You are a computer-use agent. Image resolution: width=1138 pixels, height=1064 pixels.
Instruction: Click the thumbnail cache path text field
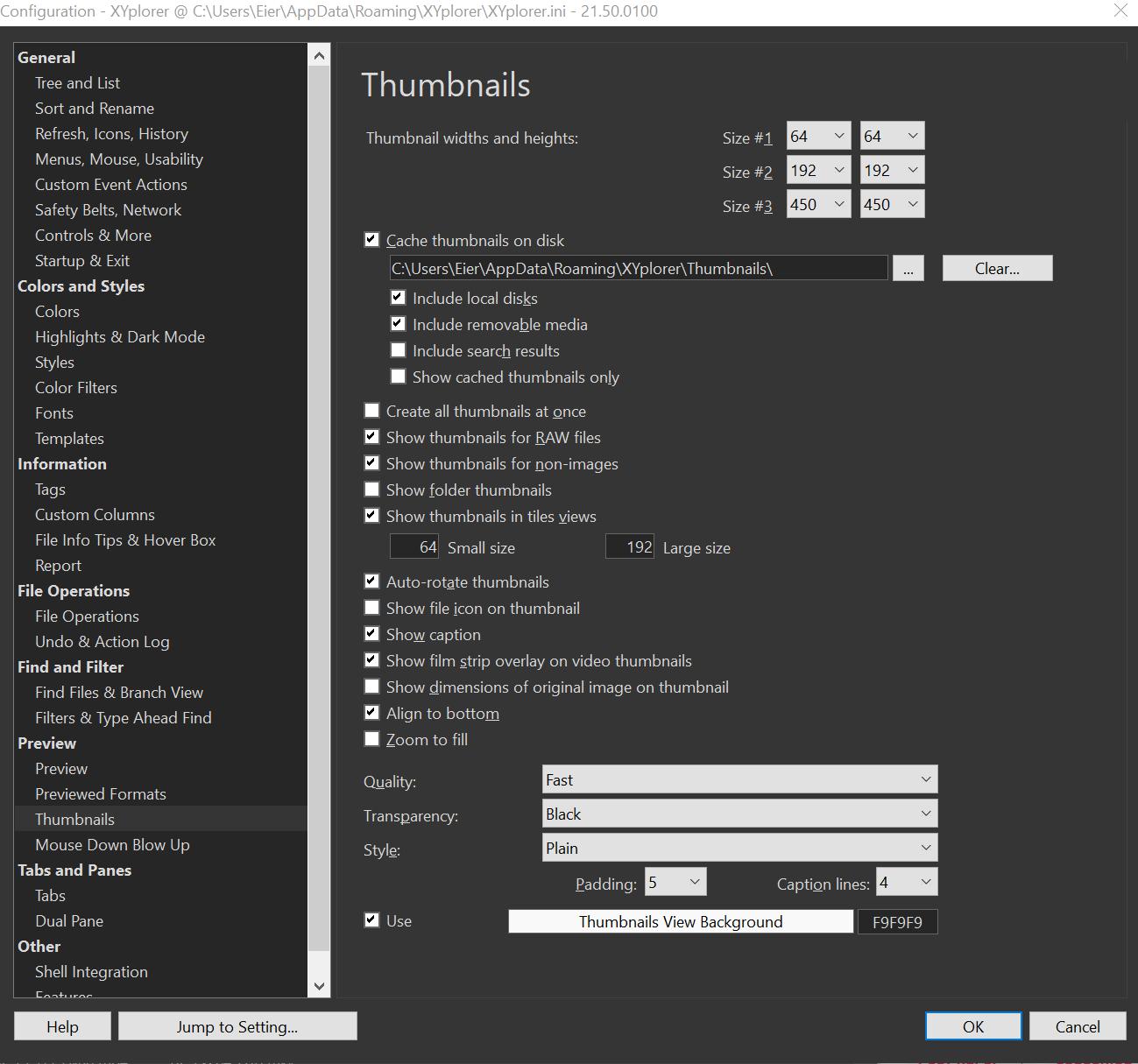coord(639,269)
